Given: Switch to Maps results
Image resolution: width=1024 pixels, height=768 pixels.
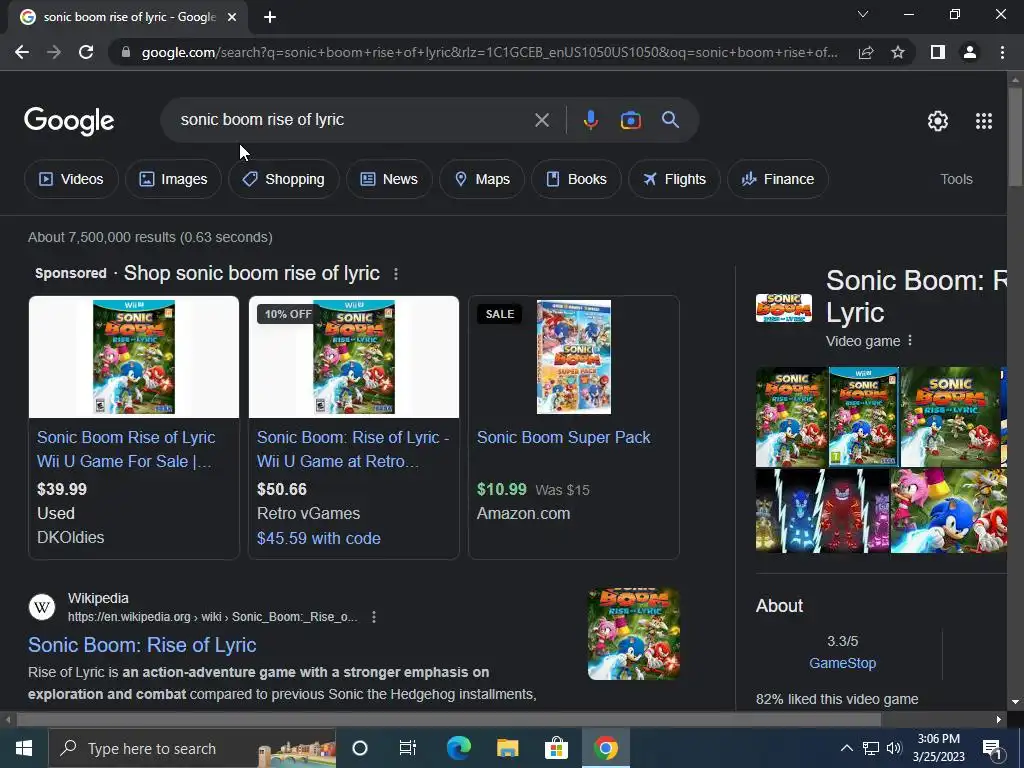Looking at the screenshot, I should (x=482, y=179).
